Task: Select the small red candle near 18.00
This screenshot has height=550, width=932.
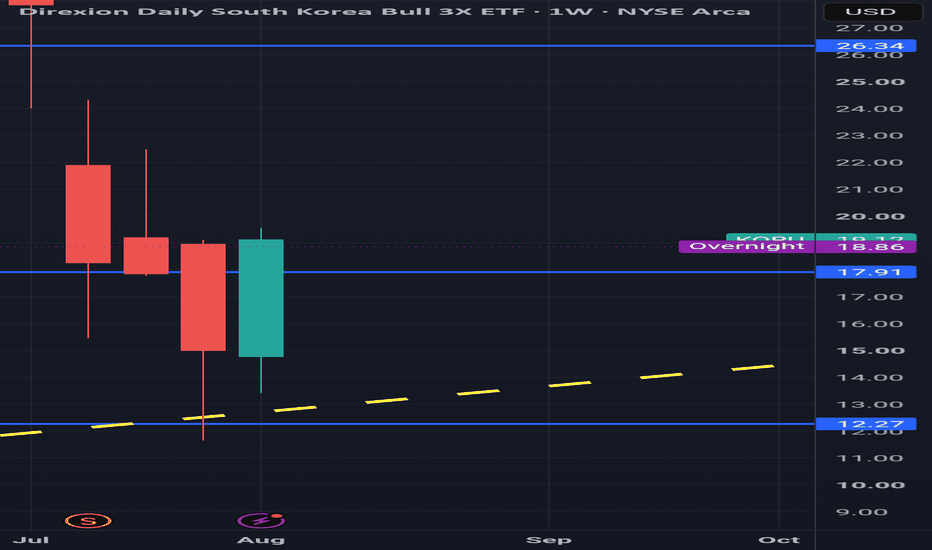Action: tap(146, 256)
